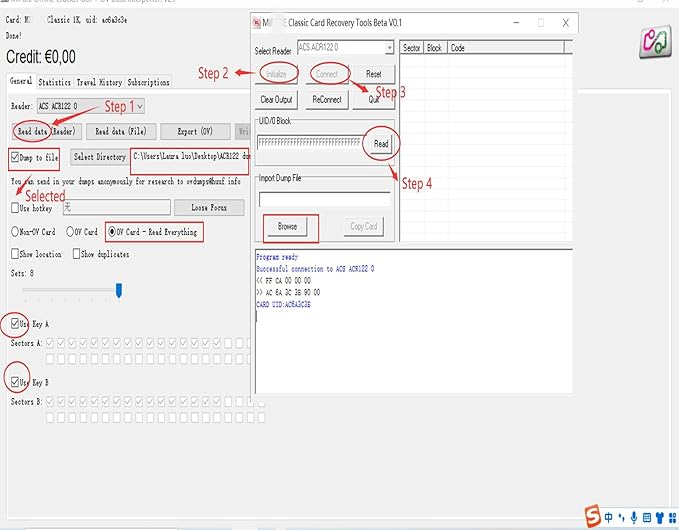This screenshot has height=530, width=679.
Task: Click the Sogou input method logo icon
Action: 592,516
